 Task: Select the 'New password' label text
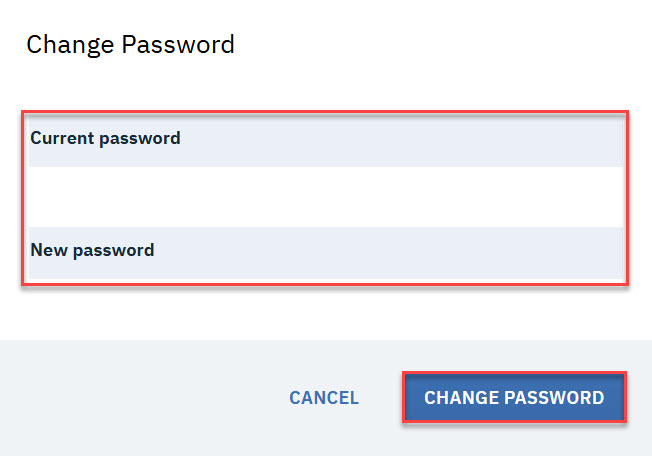point(92,250)
